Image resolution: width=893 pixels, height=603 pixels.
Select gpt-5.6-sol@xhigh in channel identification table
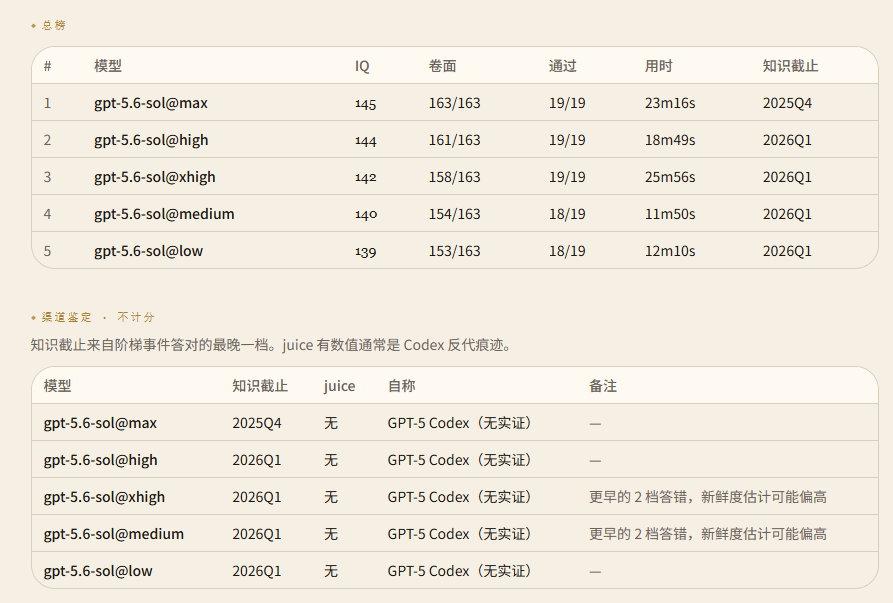click(x=104, y=497)
